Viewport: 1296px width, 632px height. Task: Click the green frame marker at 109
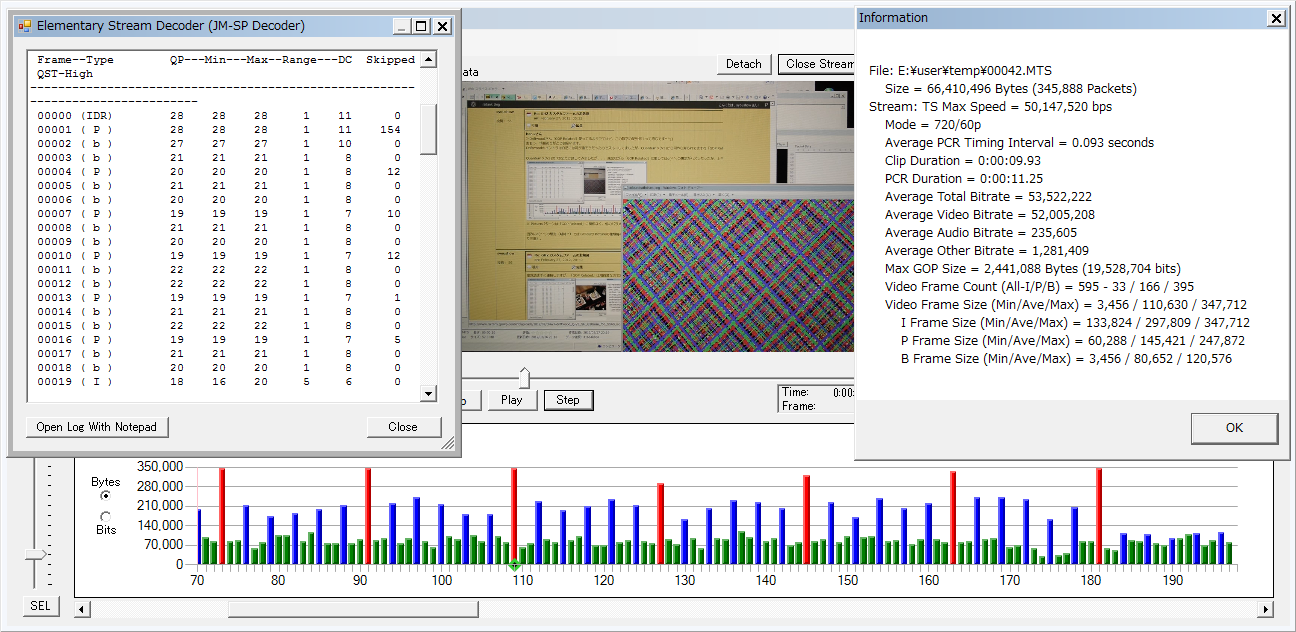(514, 566)
